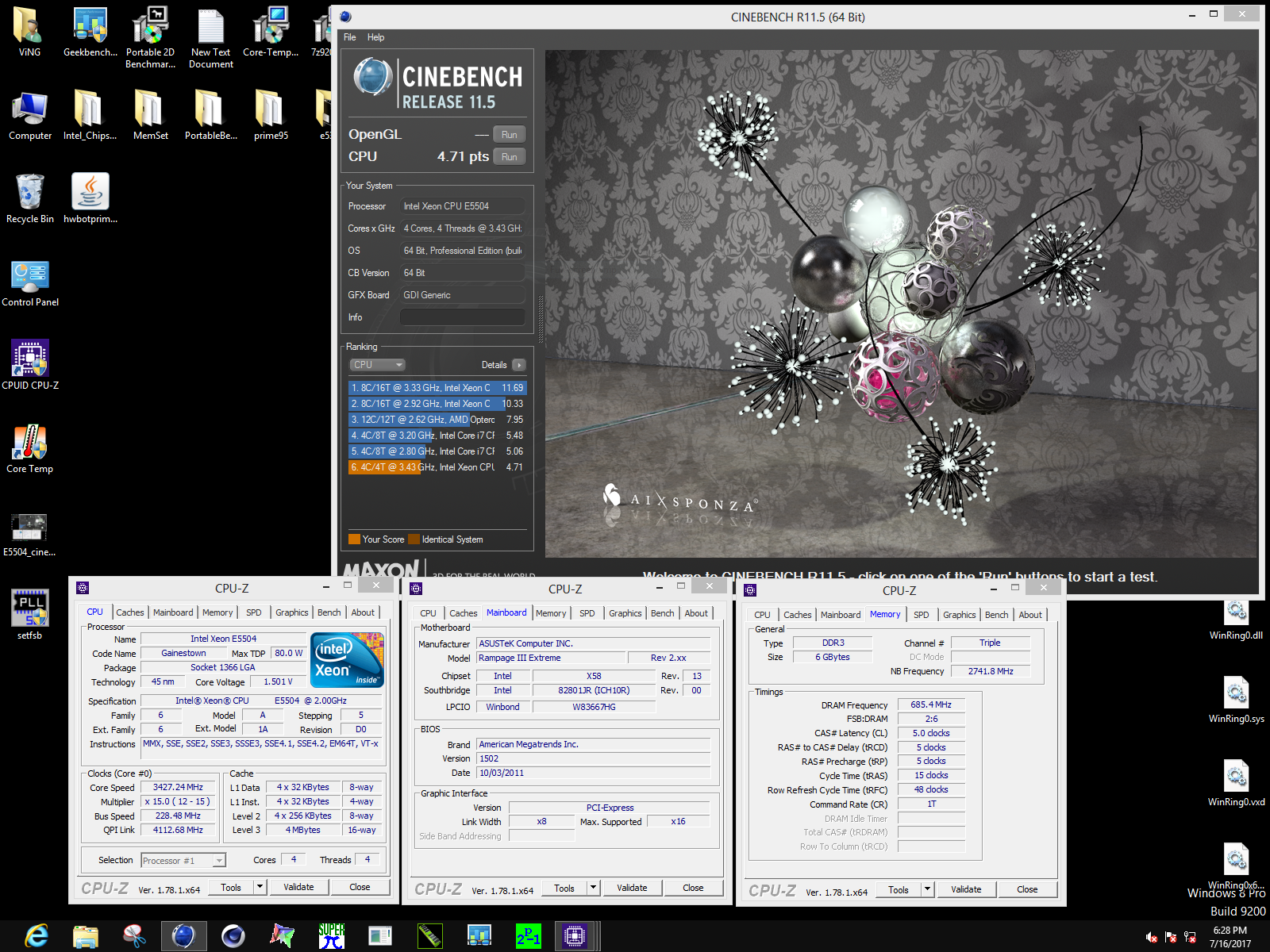Viewport: 1270px width, 952px height.
Task: Open the Graphics tab in middle CPU-Z window
Action: (625, 613)
